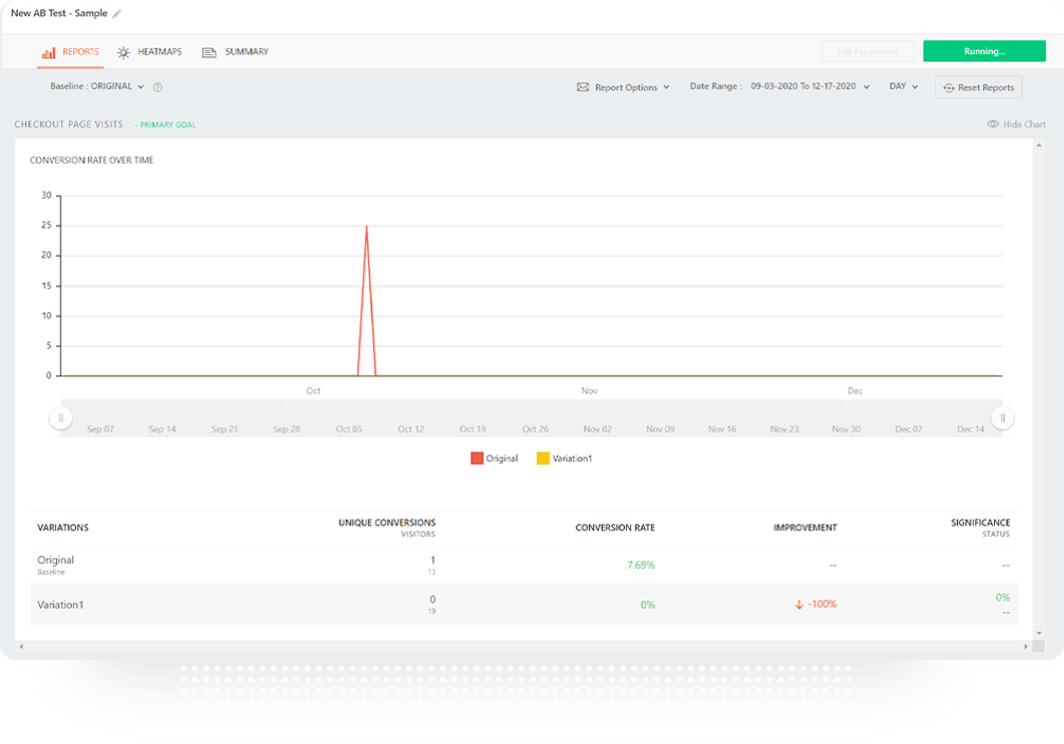1064x744 pixels.
Task: Click the help icon beside Baseline
Action: tap(158, 87)
